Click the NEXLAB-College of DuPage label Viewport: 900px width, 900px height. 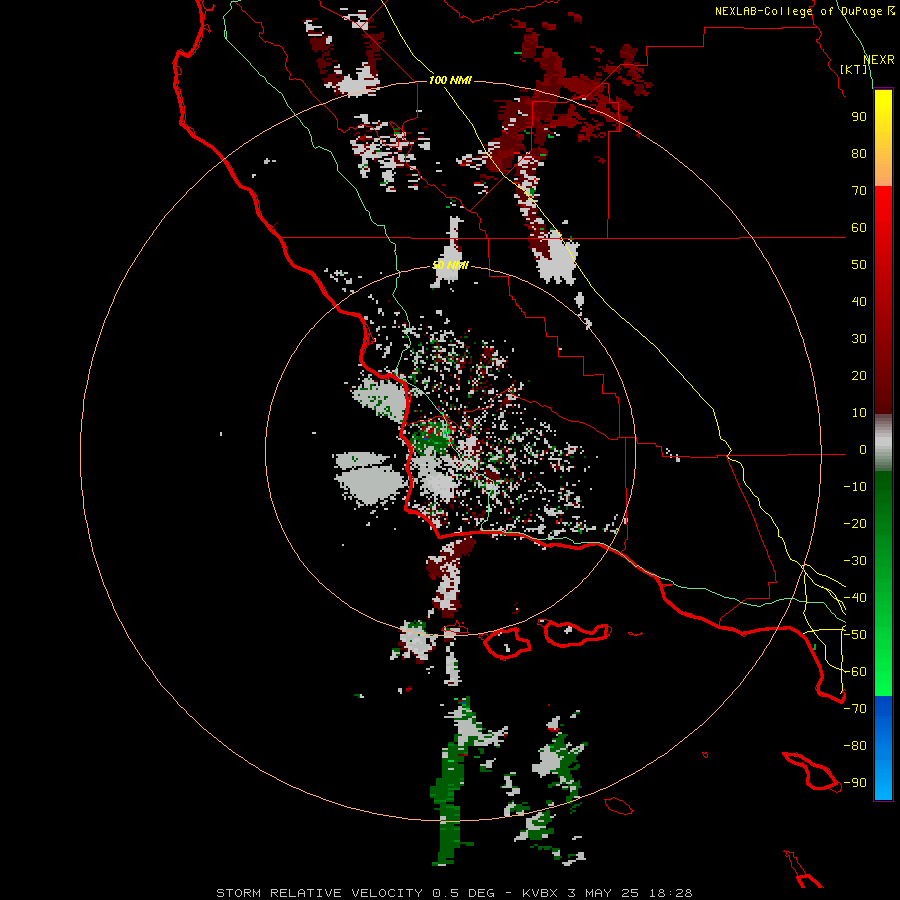click(x=804, y=11)
